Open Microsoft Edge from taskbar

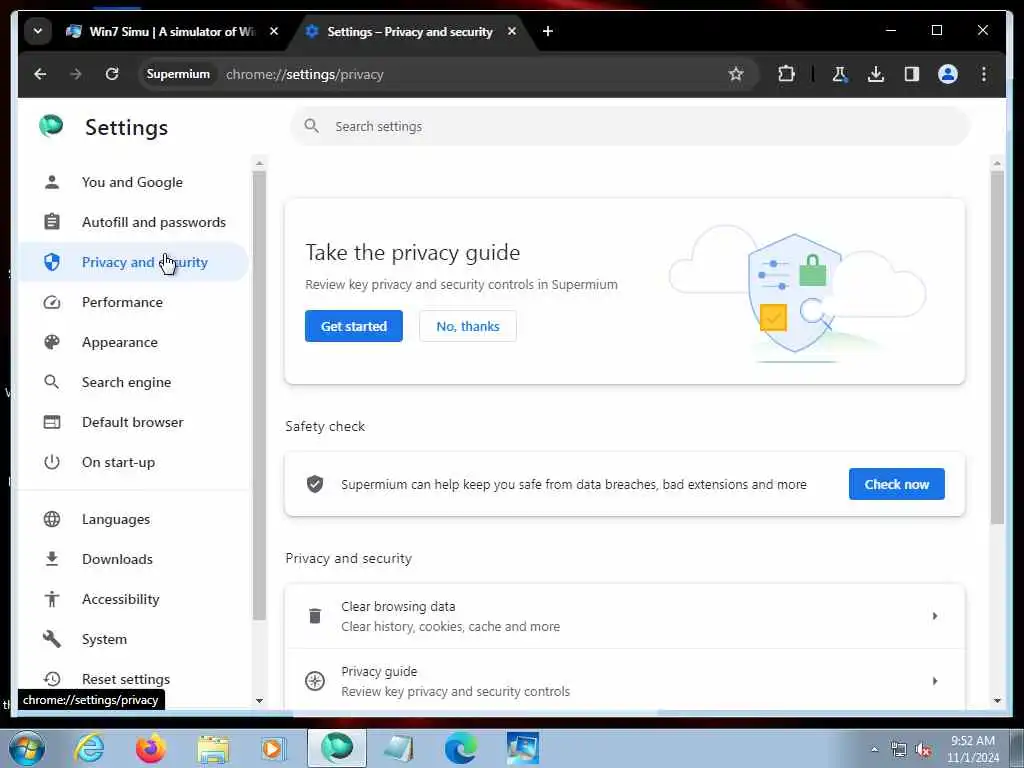point(460,748)
